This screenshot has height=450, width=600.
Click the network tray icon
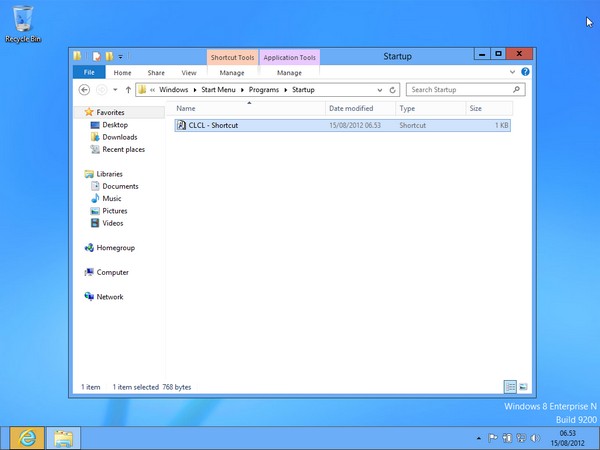(521, 438)
